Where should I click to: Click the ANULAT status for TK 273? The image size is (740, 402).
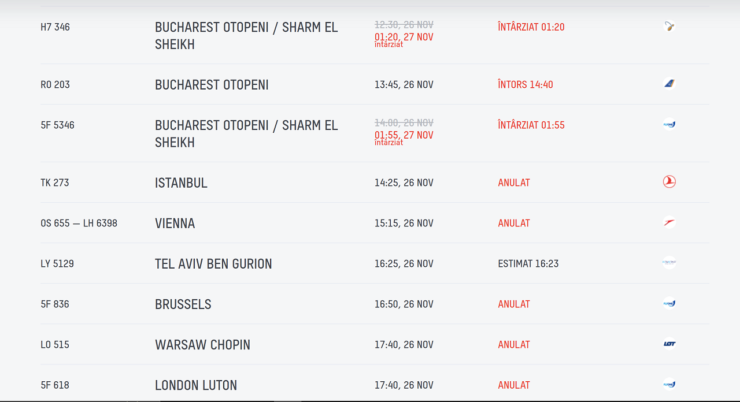(x=514, y=183)
